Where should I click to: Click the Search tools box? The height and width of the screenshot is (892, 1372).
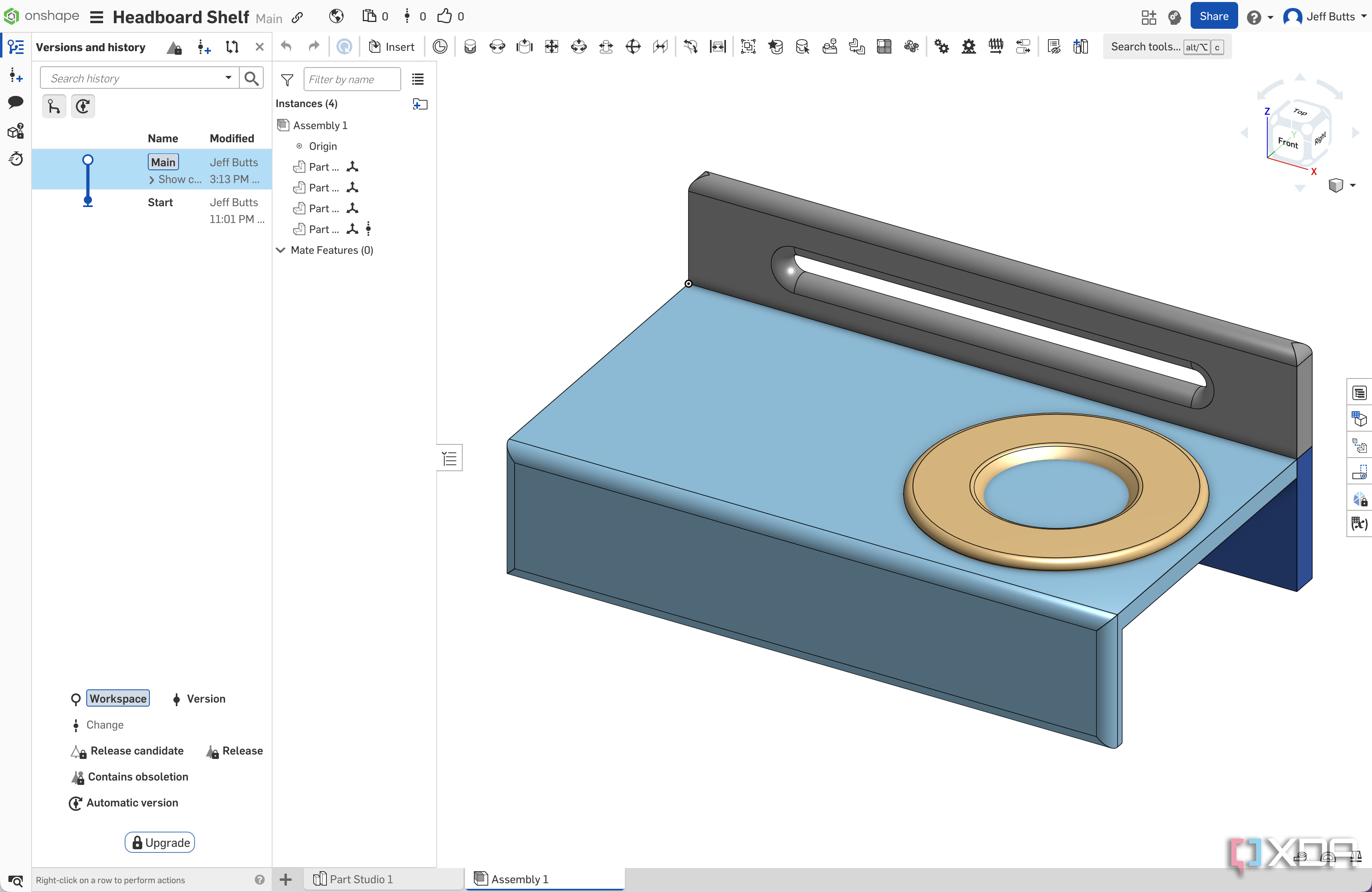(x=1167, y=47)
